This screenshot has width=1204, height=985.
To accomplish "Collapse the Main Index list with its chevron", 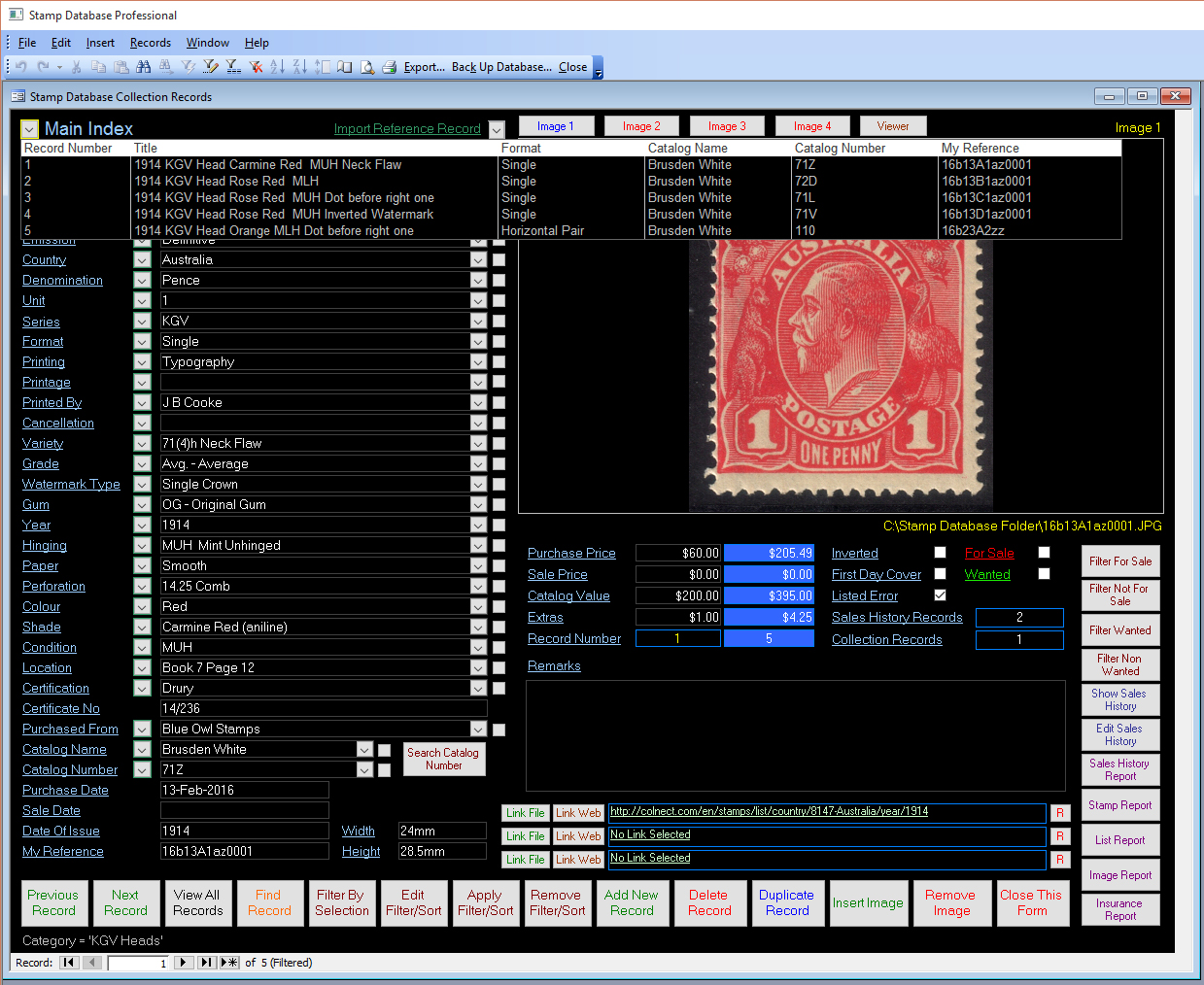I will (x=29, y=129).
